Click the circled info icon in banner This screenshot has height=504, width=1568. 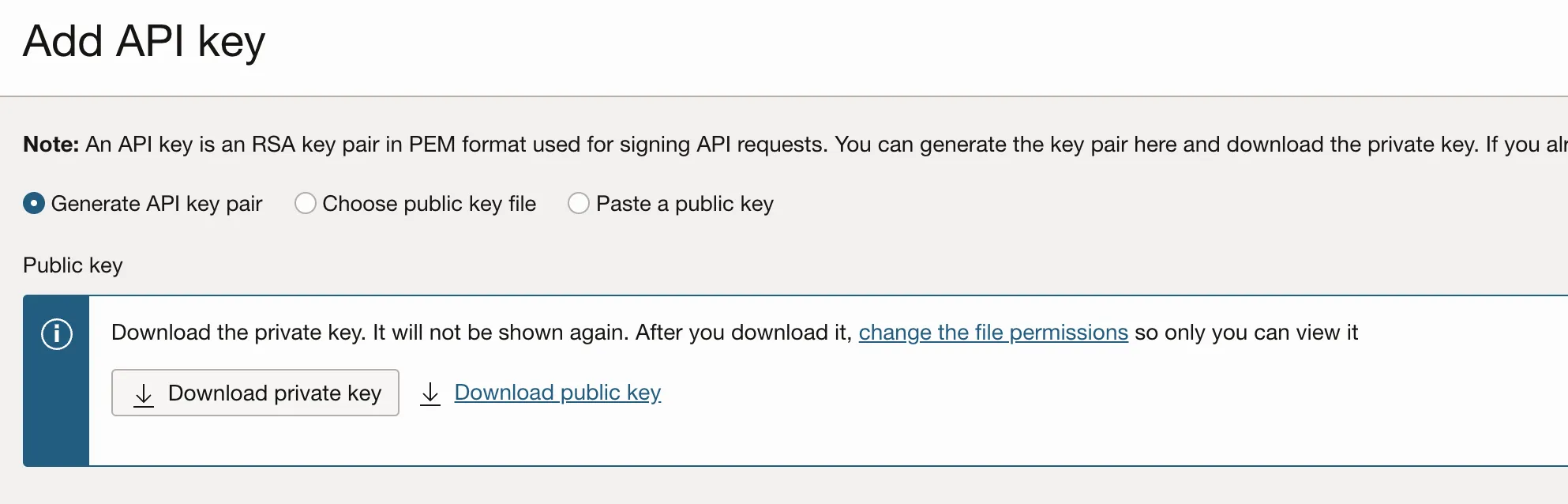point(57,333)
